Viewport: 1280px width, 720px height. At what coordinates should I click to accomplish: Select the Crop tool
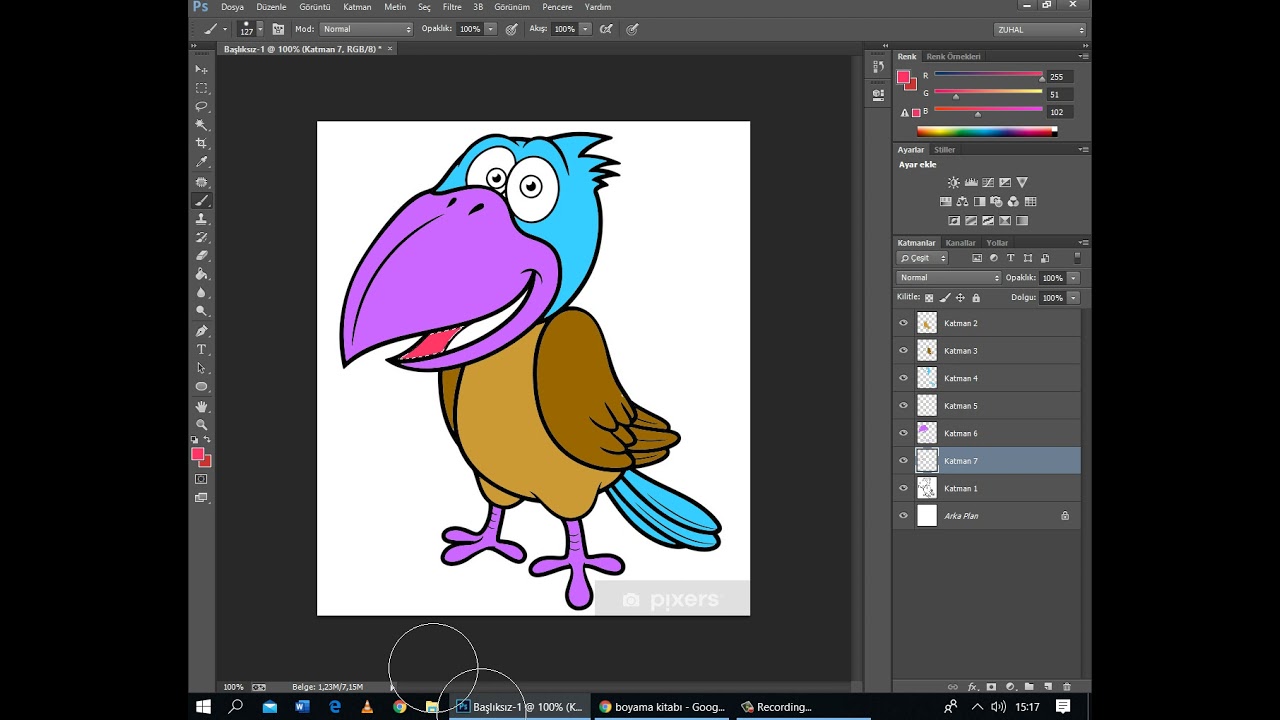[x=201, y=144]
